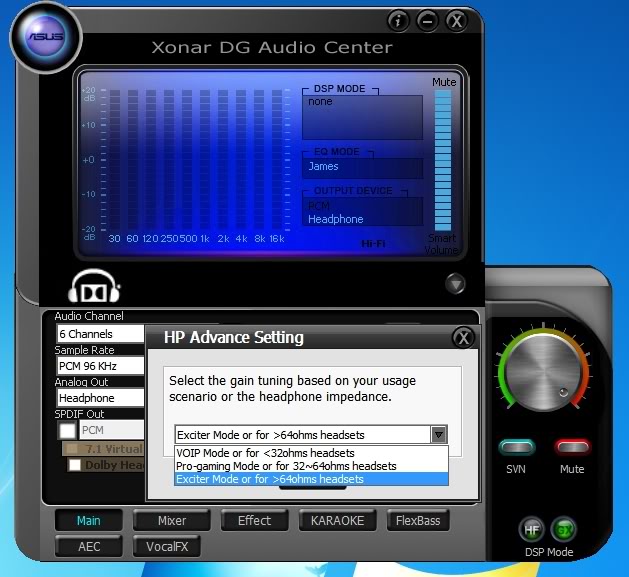Click the Hi-Fi indicator in display

(373, 244)
